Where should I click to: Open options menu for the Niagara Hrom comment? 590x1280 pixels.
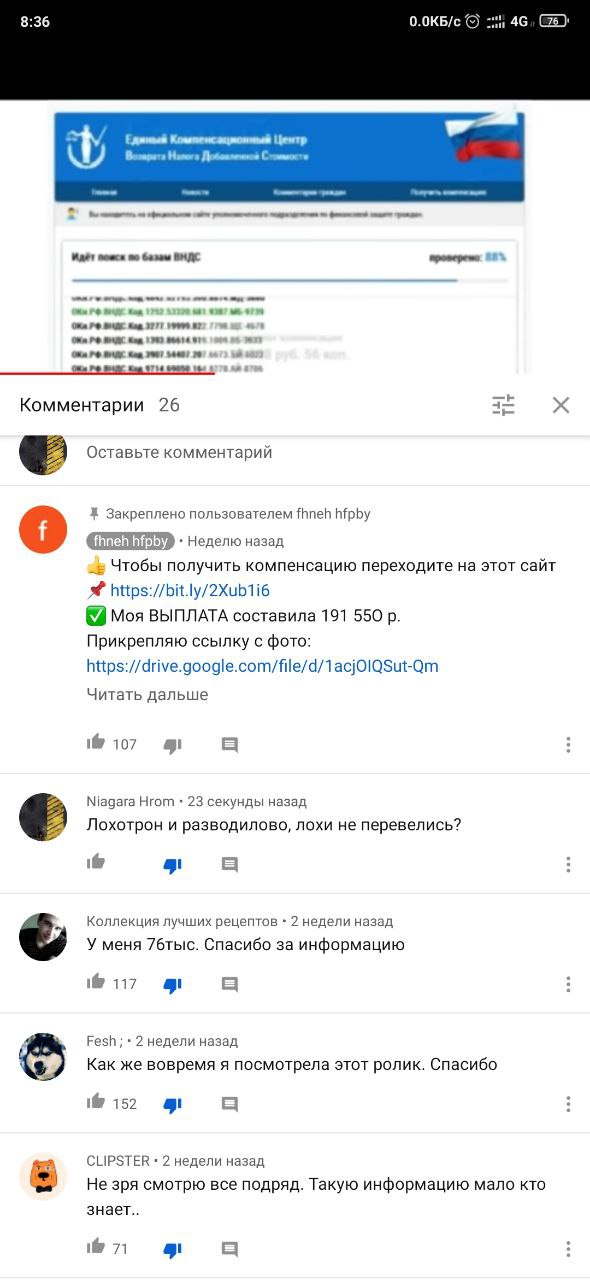(568, 865)
